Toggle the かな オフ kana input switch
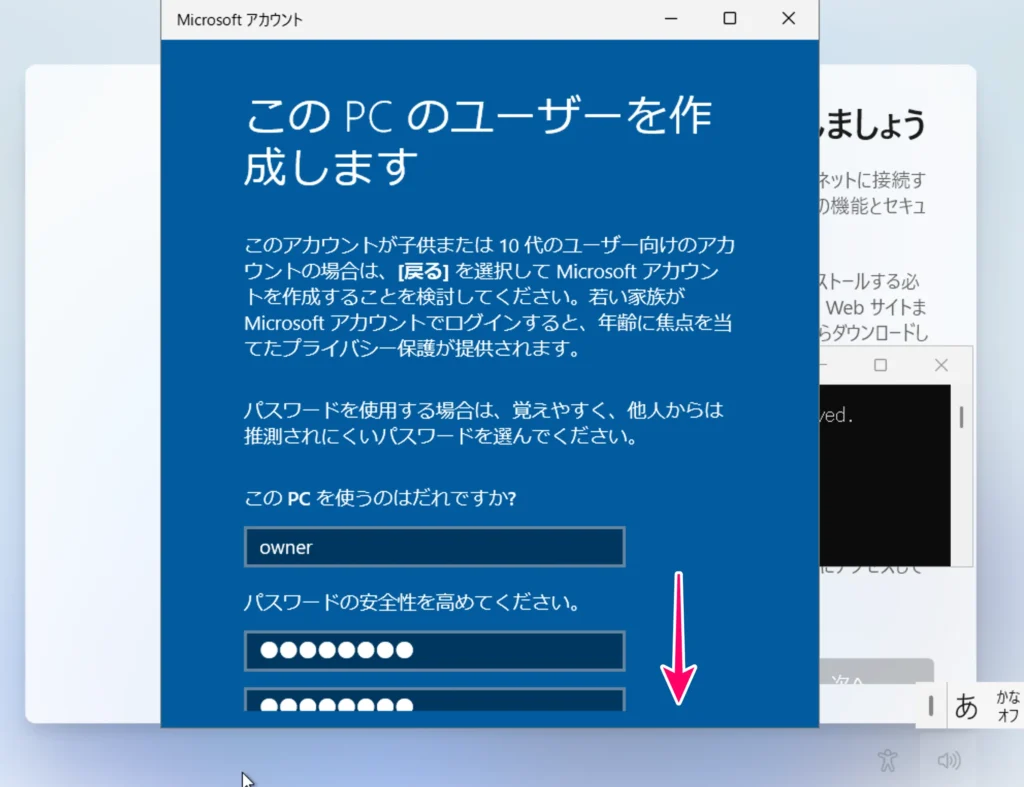This screenshot has height=787, width=1024. 1007,705
